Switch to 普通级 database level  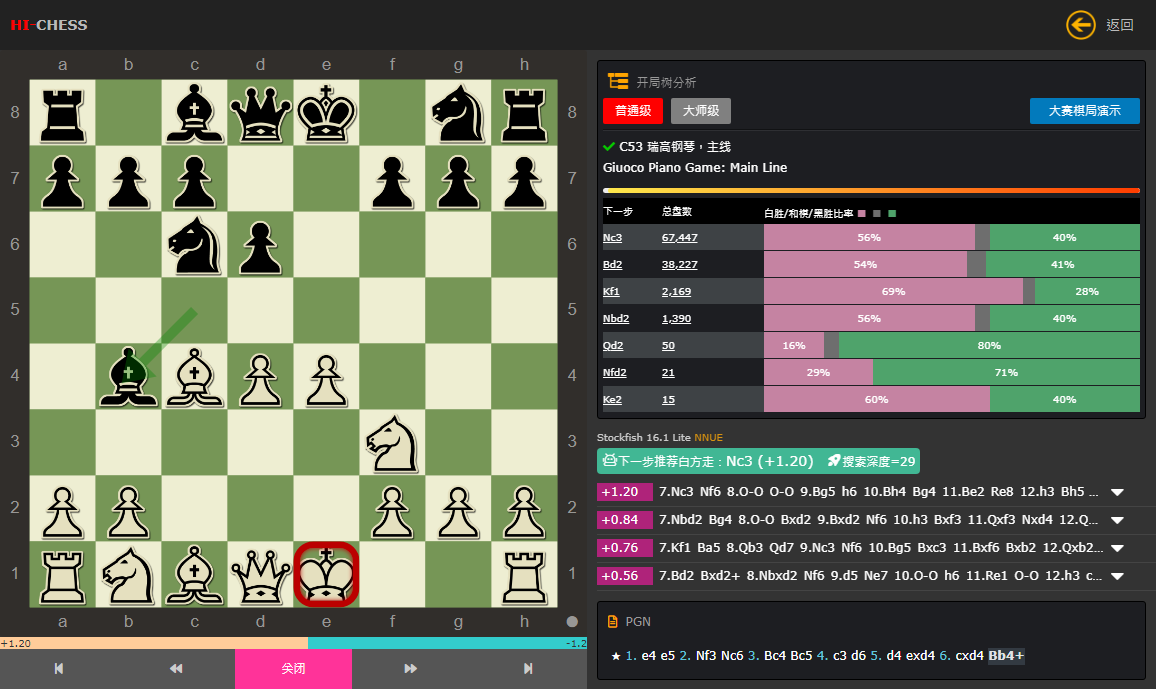click(x=633, y=111)
